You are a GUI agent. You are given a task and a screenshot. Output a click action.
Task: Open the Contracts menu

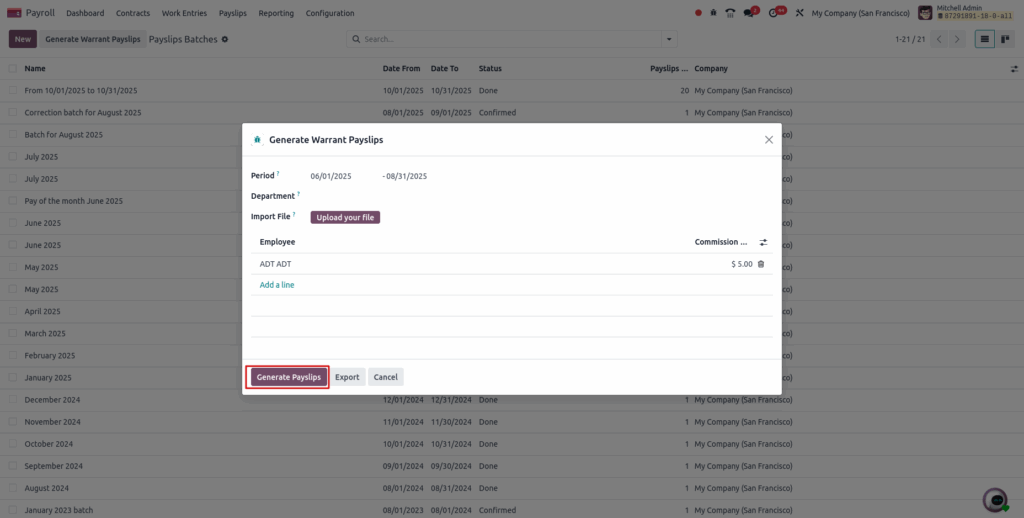coord(133,13)
